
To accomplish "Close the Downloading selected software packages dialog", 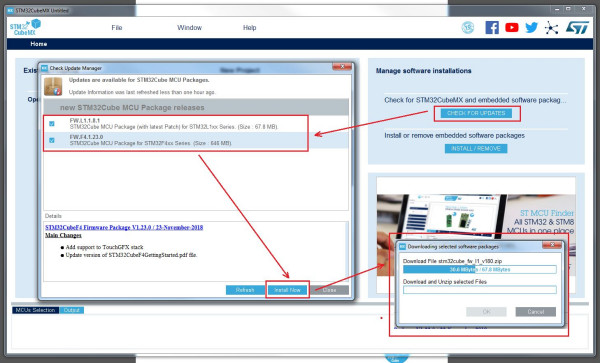I will coord(552,245).
